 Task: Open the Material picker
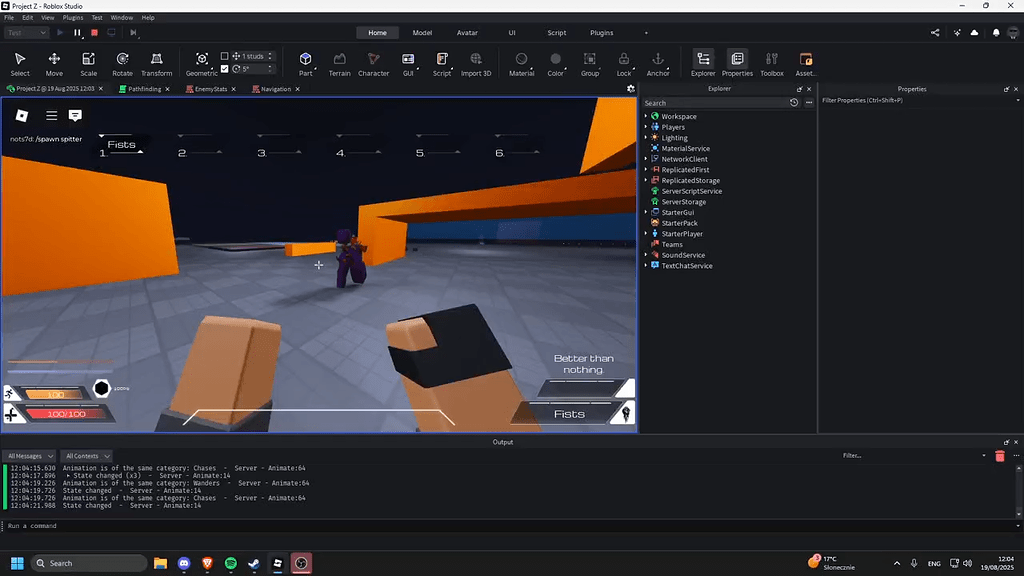[x=521, y=64]
